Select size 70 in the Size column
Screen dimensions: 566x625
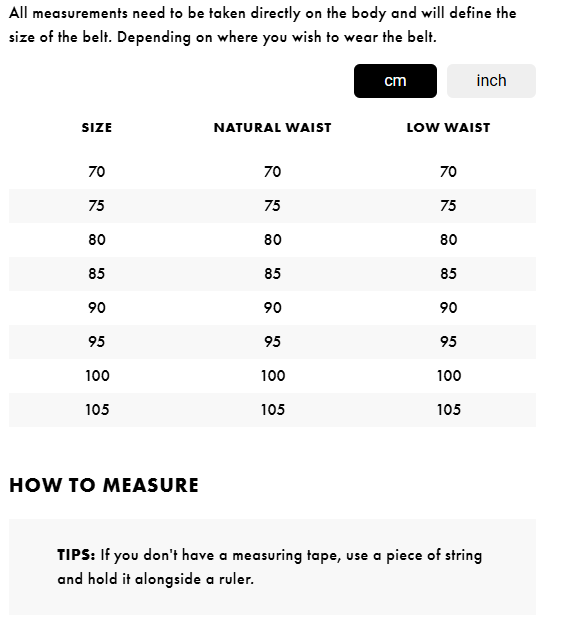[x=97, y=172]
